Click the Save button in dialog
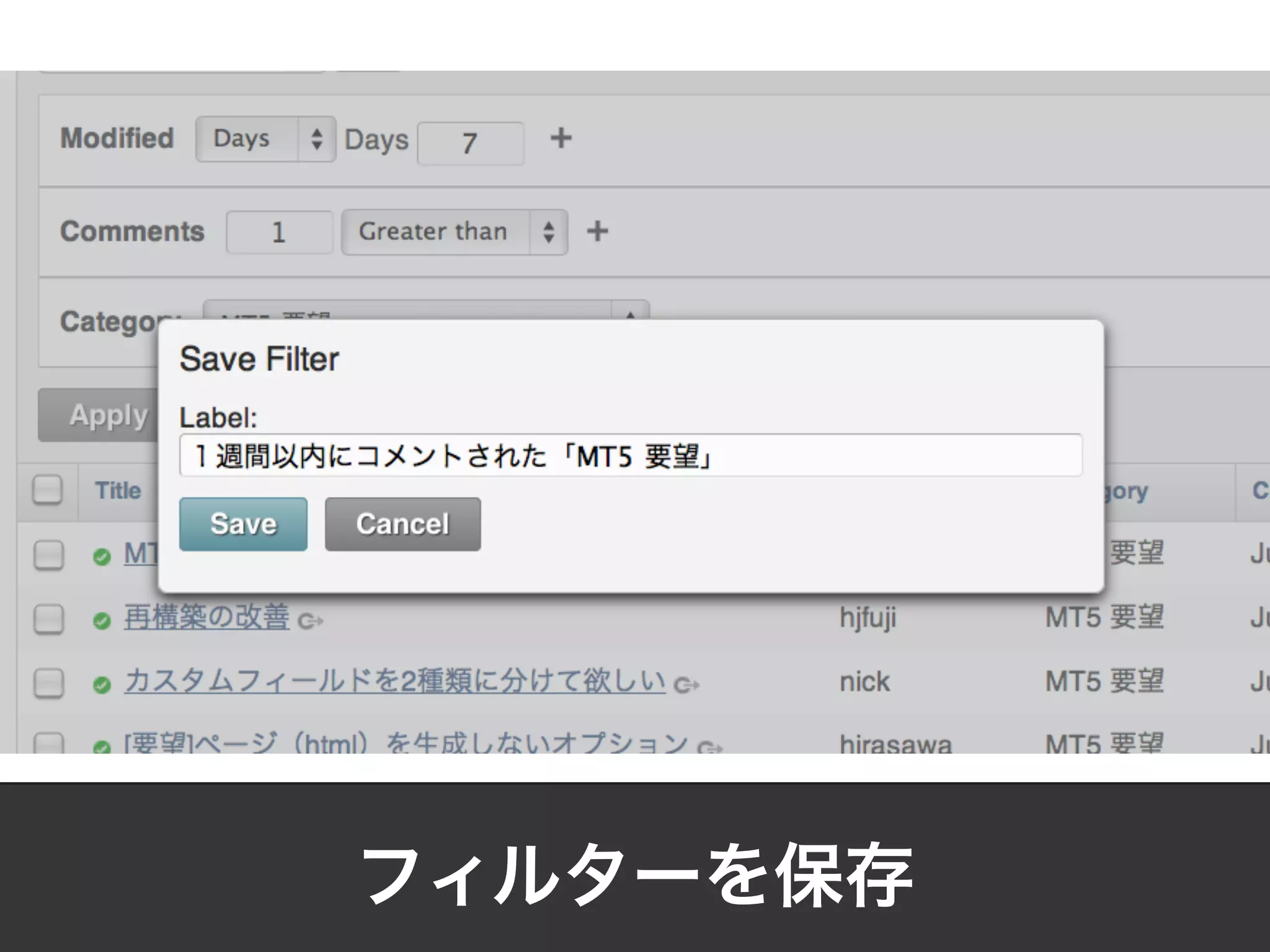The image size is (1270, 952). [243, 524]
